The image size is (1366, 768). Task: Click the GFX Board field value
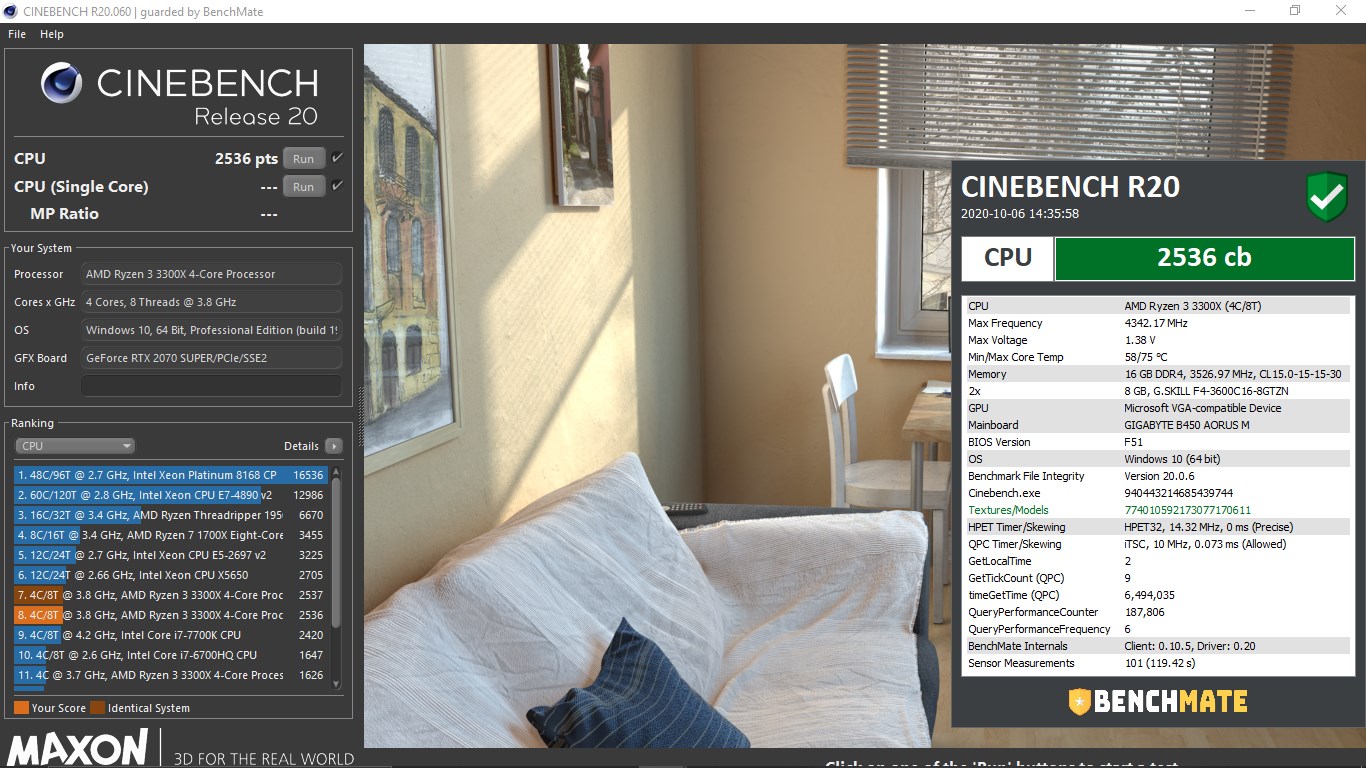pos(211,358)
